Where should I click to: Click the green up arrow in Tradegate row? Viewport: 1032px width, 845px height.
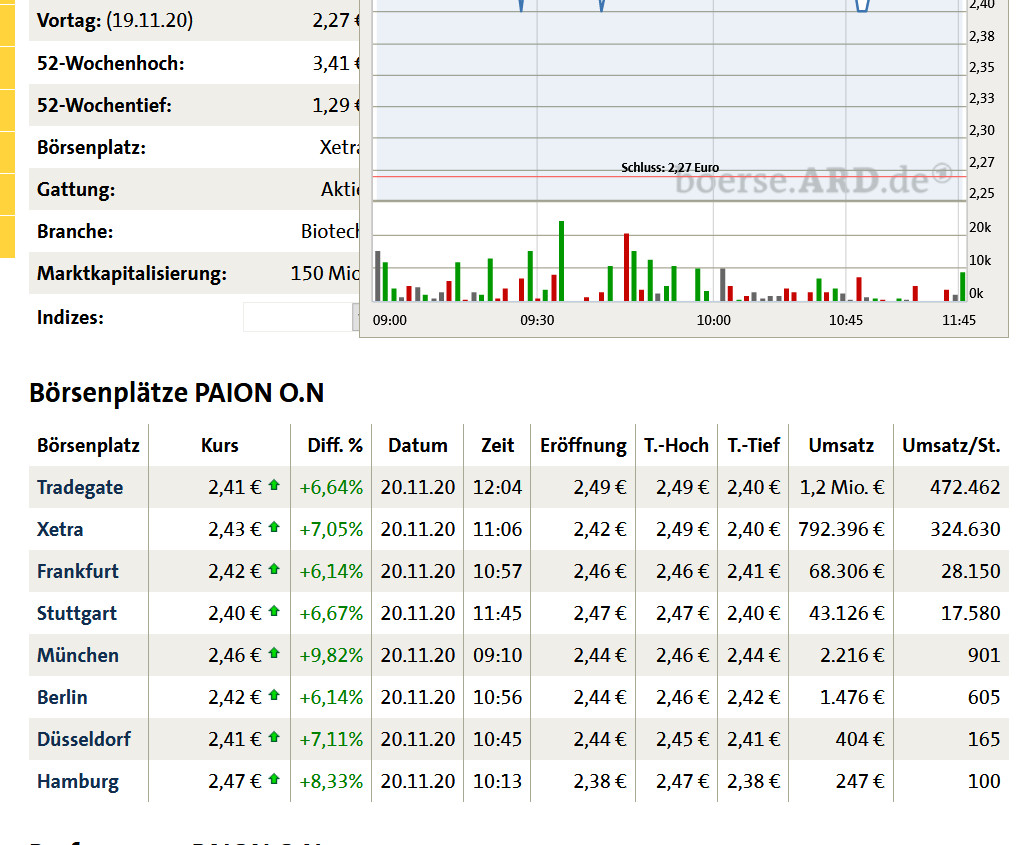[x=274, y=485]
